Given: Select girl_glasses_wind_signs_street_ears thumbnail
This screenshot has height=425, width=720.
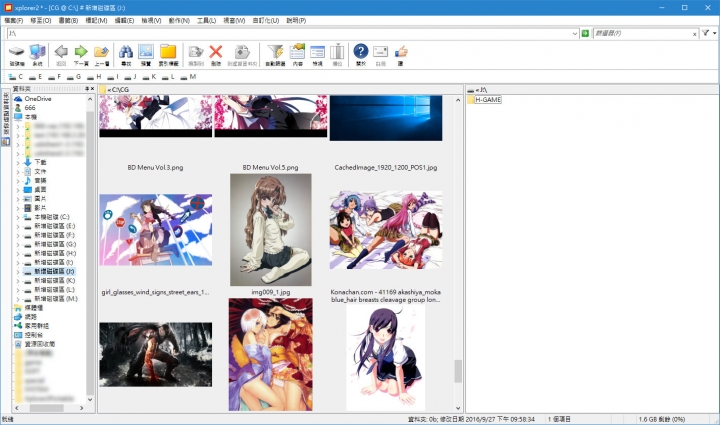Looking at the screenshot, I should tap(156, 229).
